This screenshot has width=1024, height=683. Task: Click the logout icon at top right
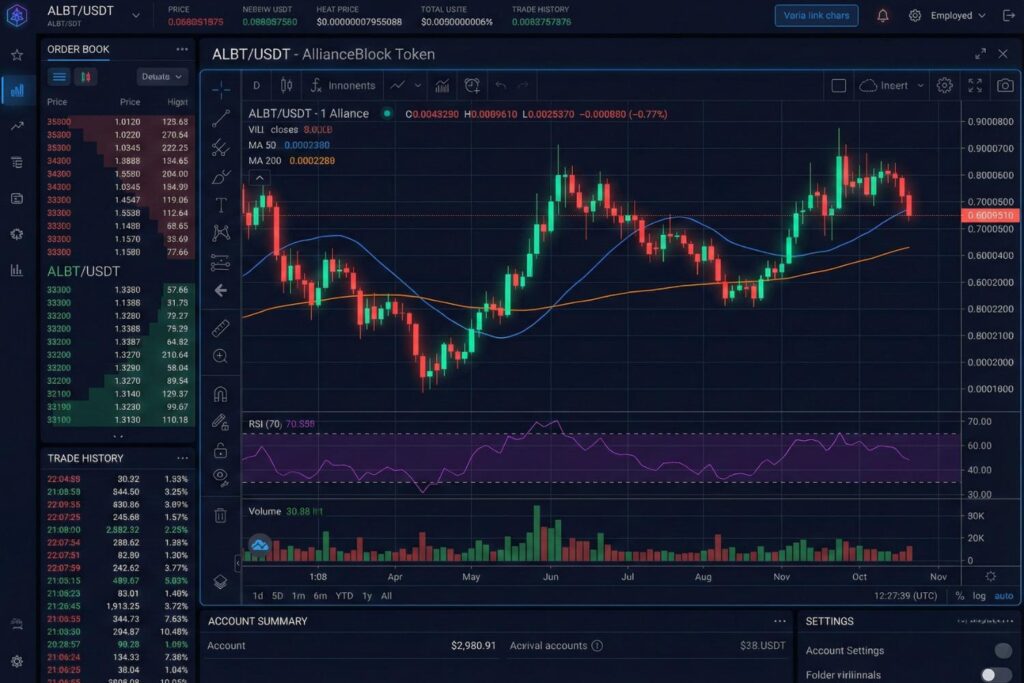coord(1008,15)
